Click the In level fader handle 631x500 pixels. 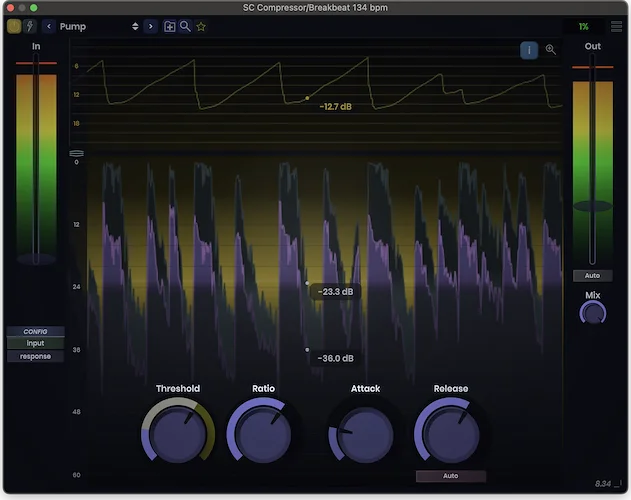(x=36, y=259)
